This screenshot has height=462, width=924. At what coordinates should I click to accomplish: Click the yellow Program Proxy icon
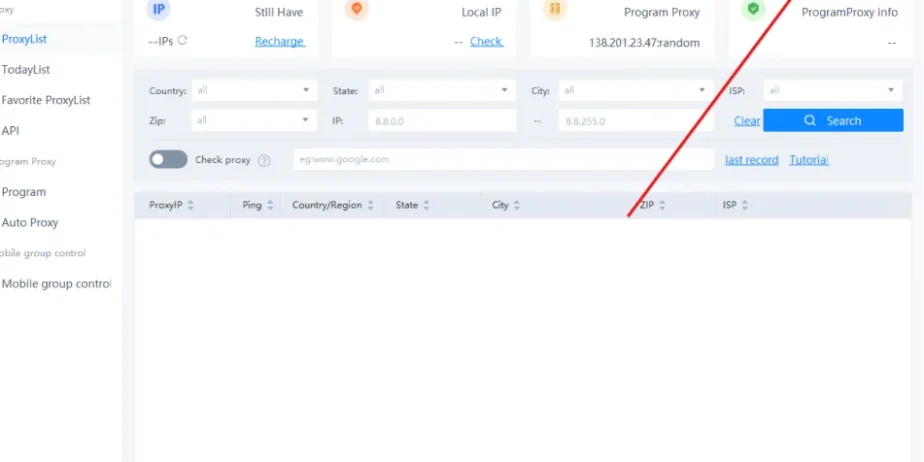pos(555,9)
